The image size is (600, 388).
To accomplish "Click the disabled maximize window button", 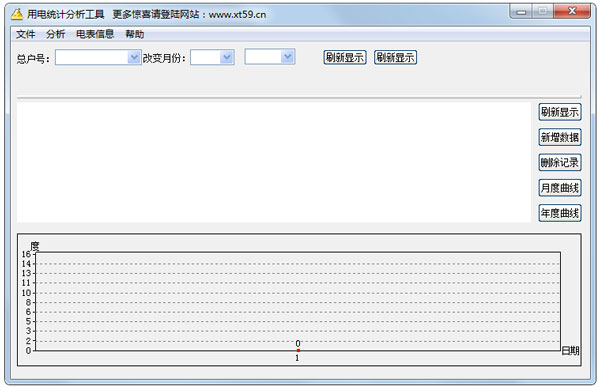I will [x=542, y=11].
